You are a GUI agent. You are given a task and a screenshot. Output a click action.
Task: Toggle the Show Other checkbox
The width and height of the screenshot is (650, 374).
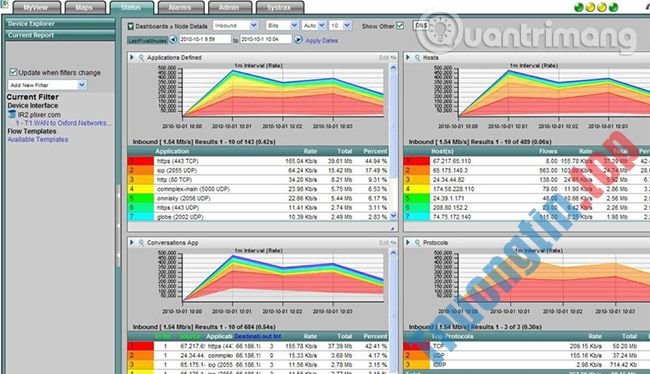(400, 26)
